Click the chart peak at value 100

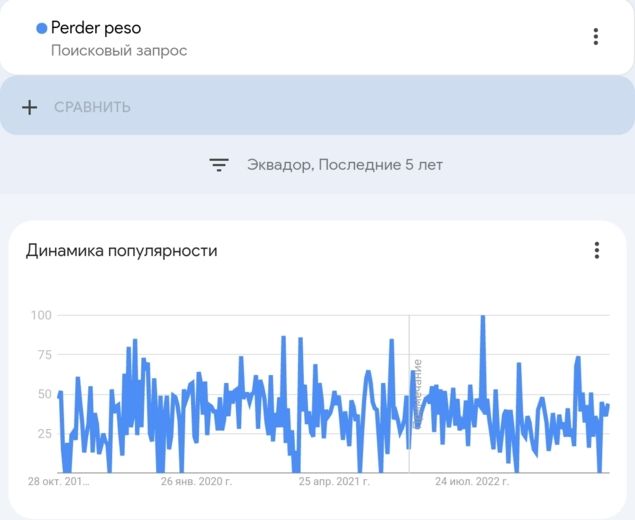tap(483, 318)
